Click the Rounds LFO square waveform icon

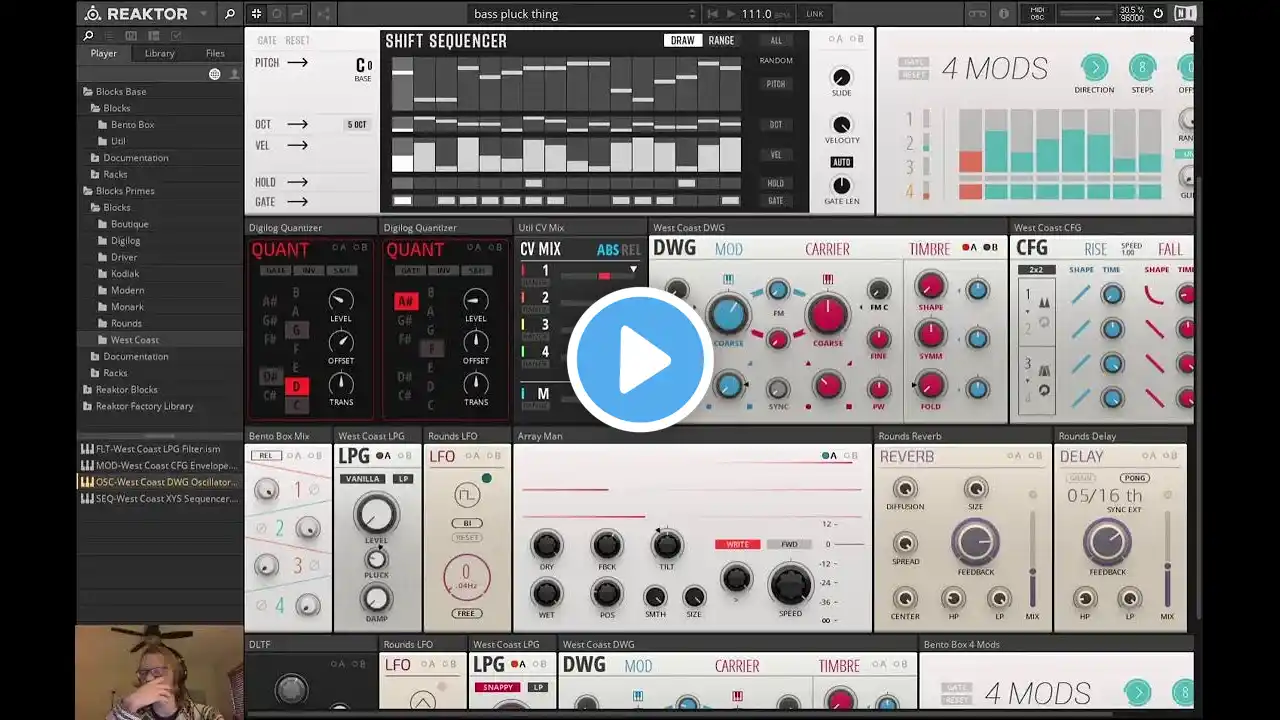[465, 496]
